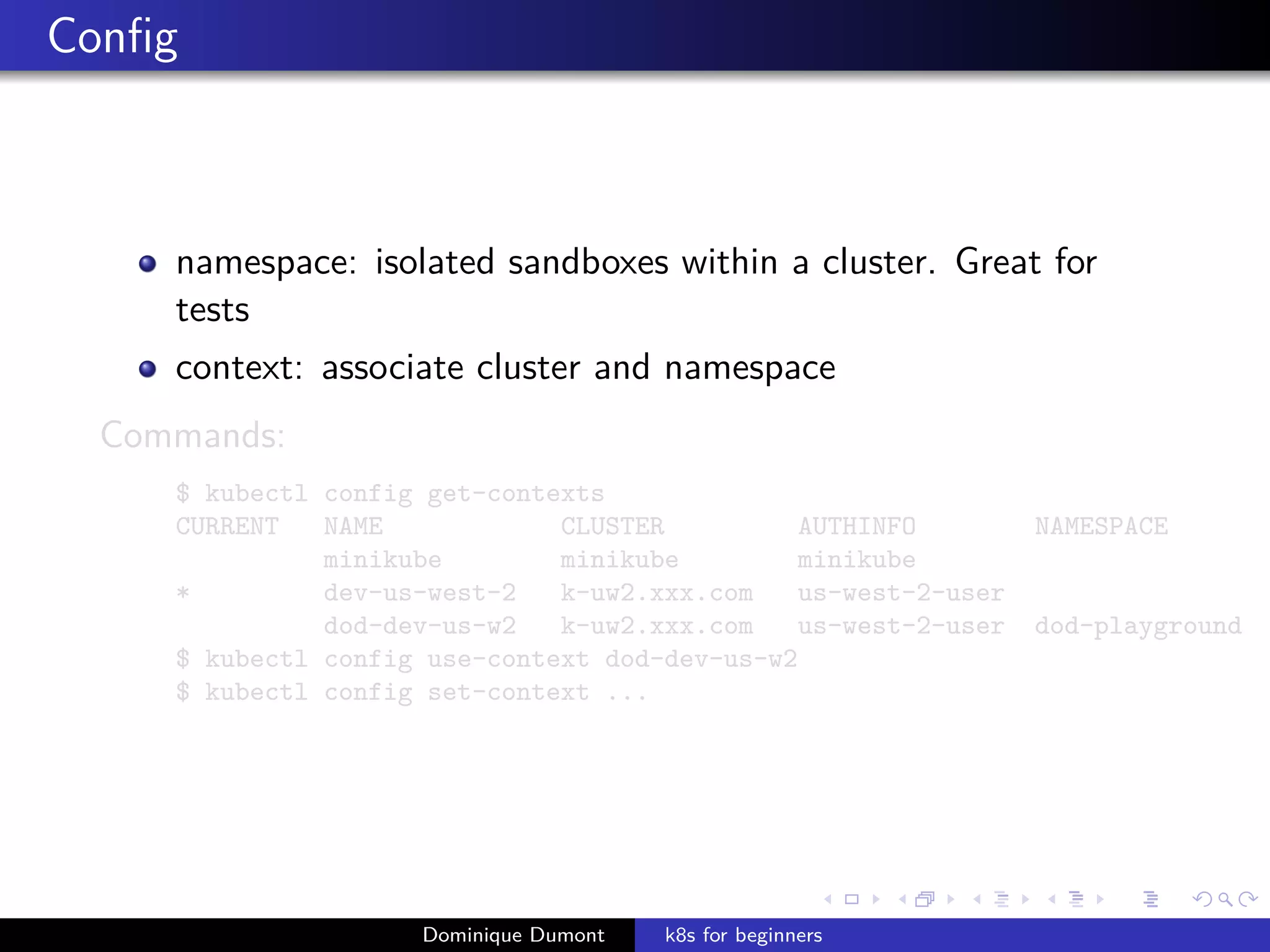Click the section navigation lines icon

(1077, 899)
